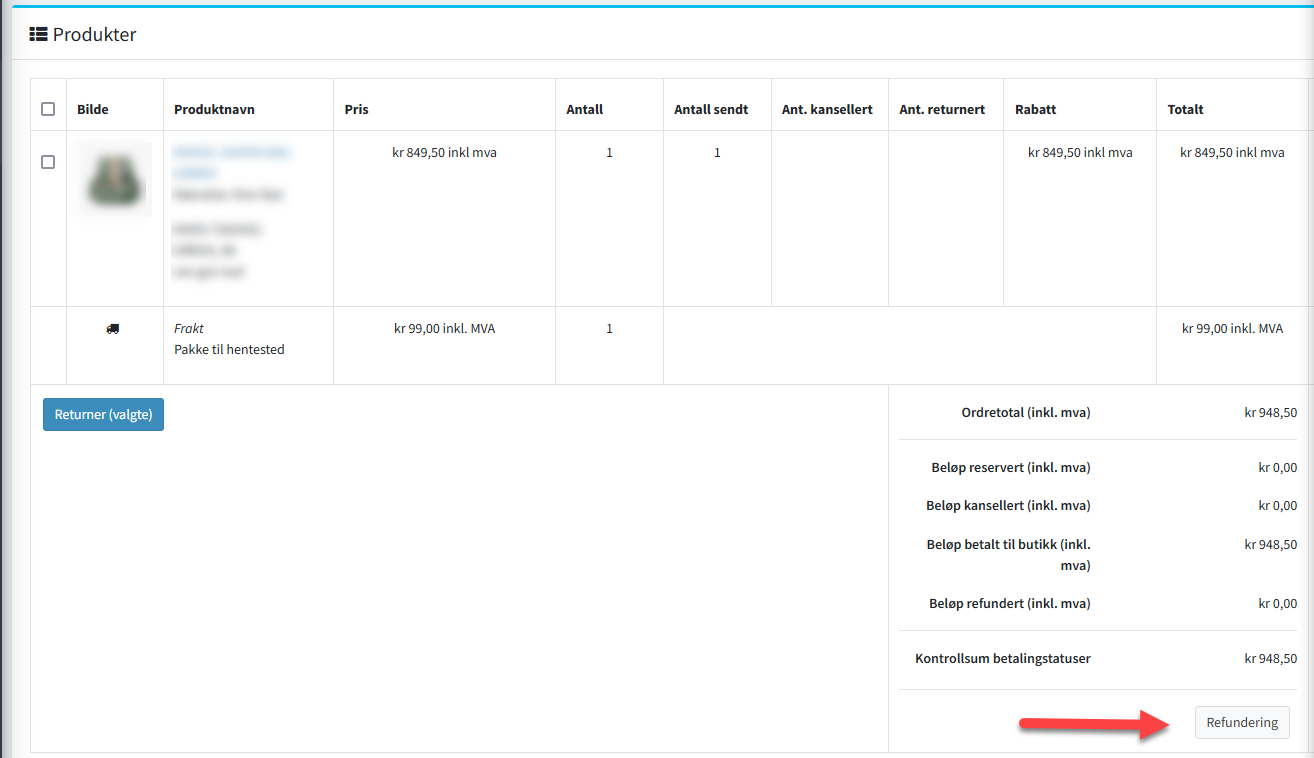The width and height of the screenshot is (1314, 758).
Task: Open the blurred product thumbnail image
Action: [114, 180]
